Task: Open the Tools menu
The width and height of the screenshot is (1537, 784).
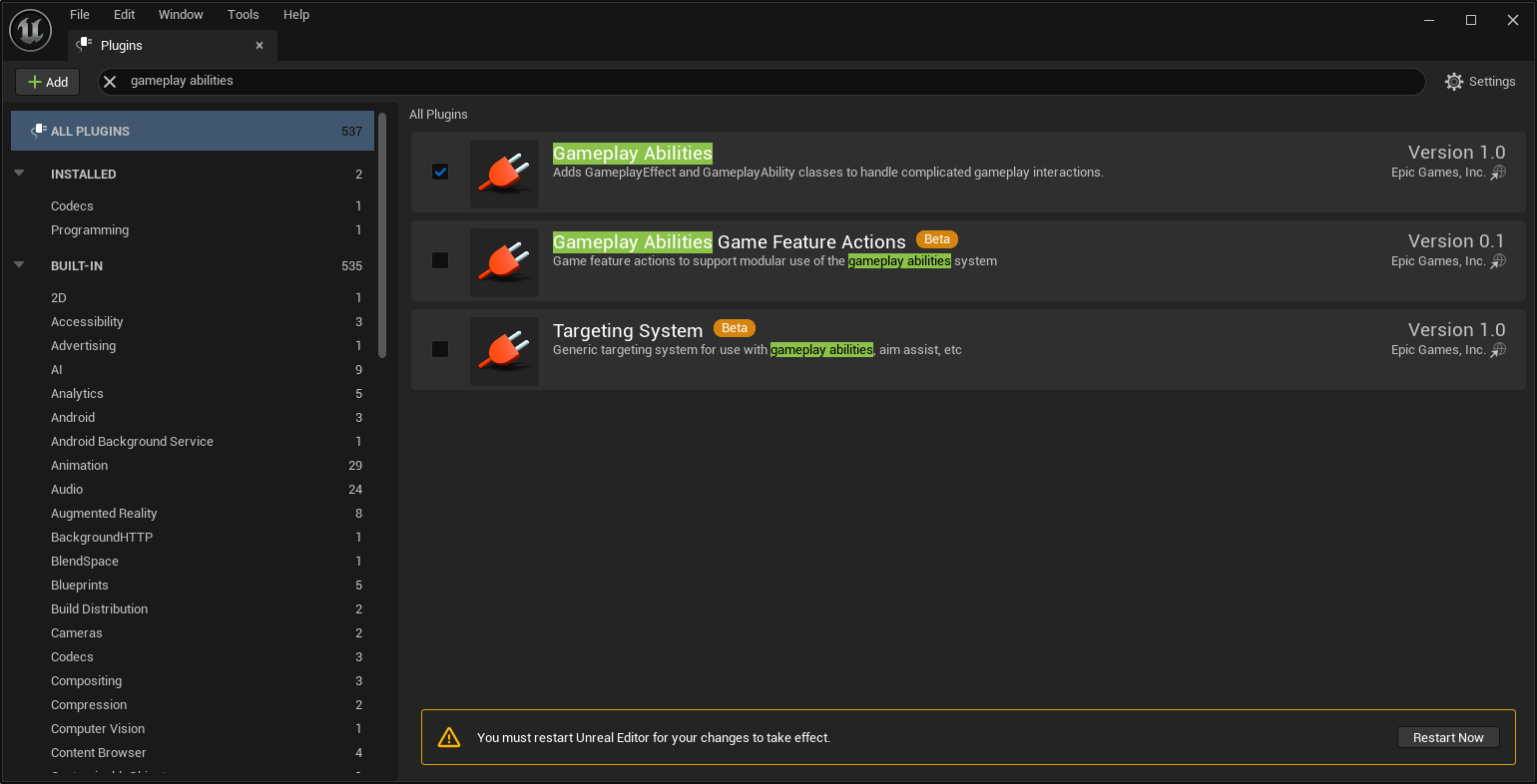Action: (244, 15)
